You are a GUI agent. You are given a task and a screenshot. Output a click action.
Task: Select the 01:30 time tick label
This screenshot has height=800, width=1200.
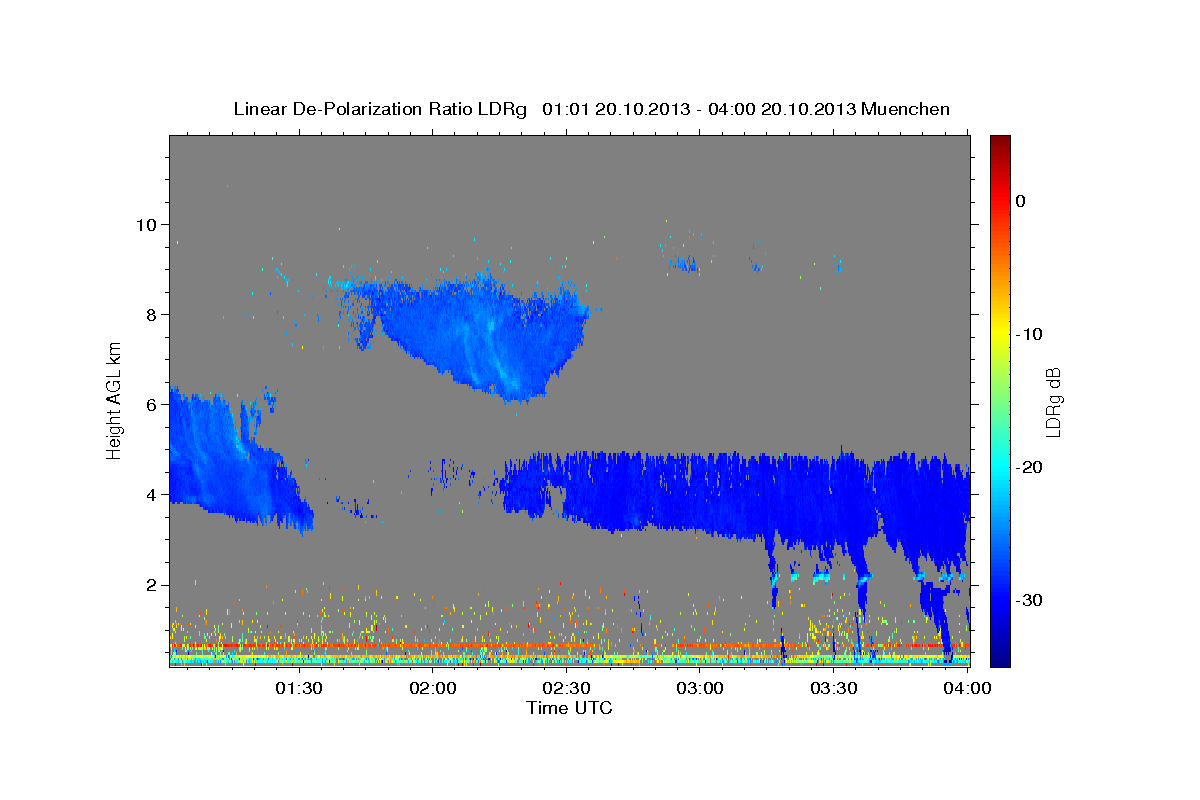click(297, 688)
